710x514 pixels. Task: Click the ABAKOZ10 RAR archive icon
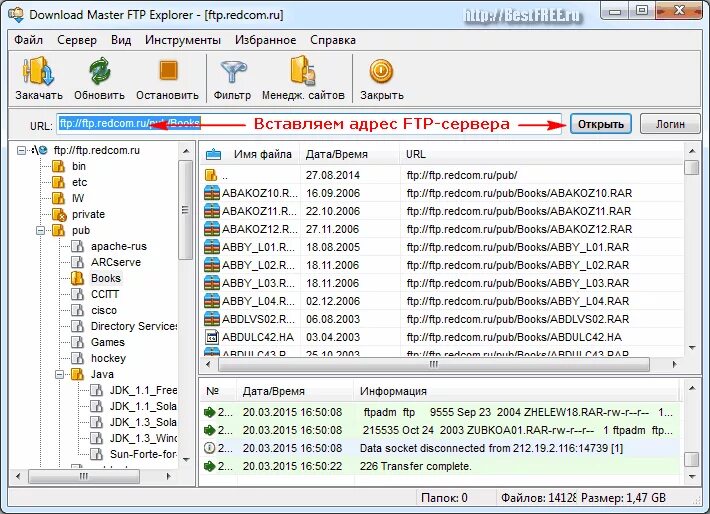(212, 193)
